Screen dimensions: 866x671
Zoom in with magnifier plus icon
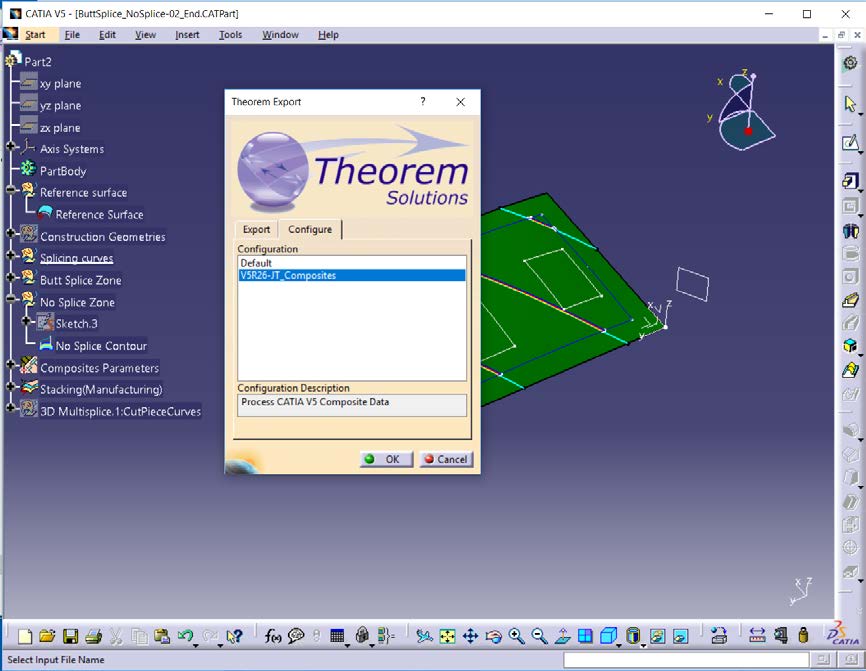point(516,636)
